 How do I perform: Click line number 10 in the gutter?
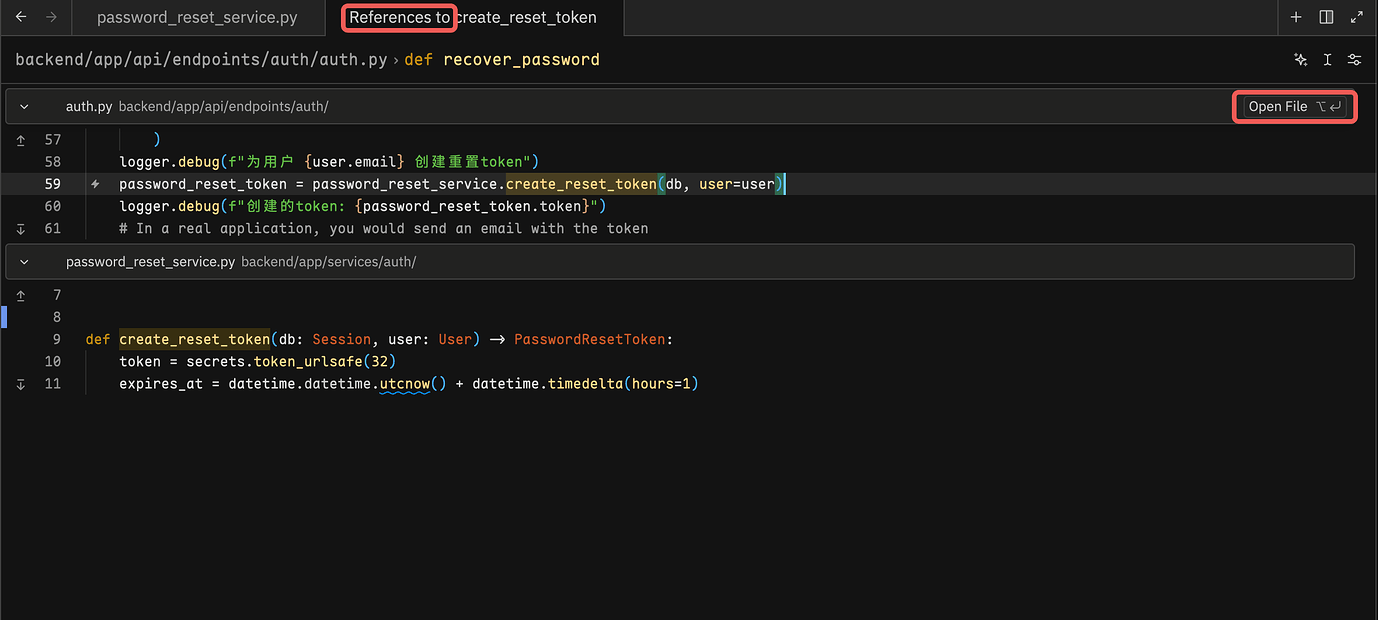[53, 361]
